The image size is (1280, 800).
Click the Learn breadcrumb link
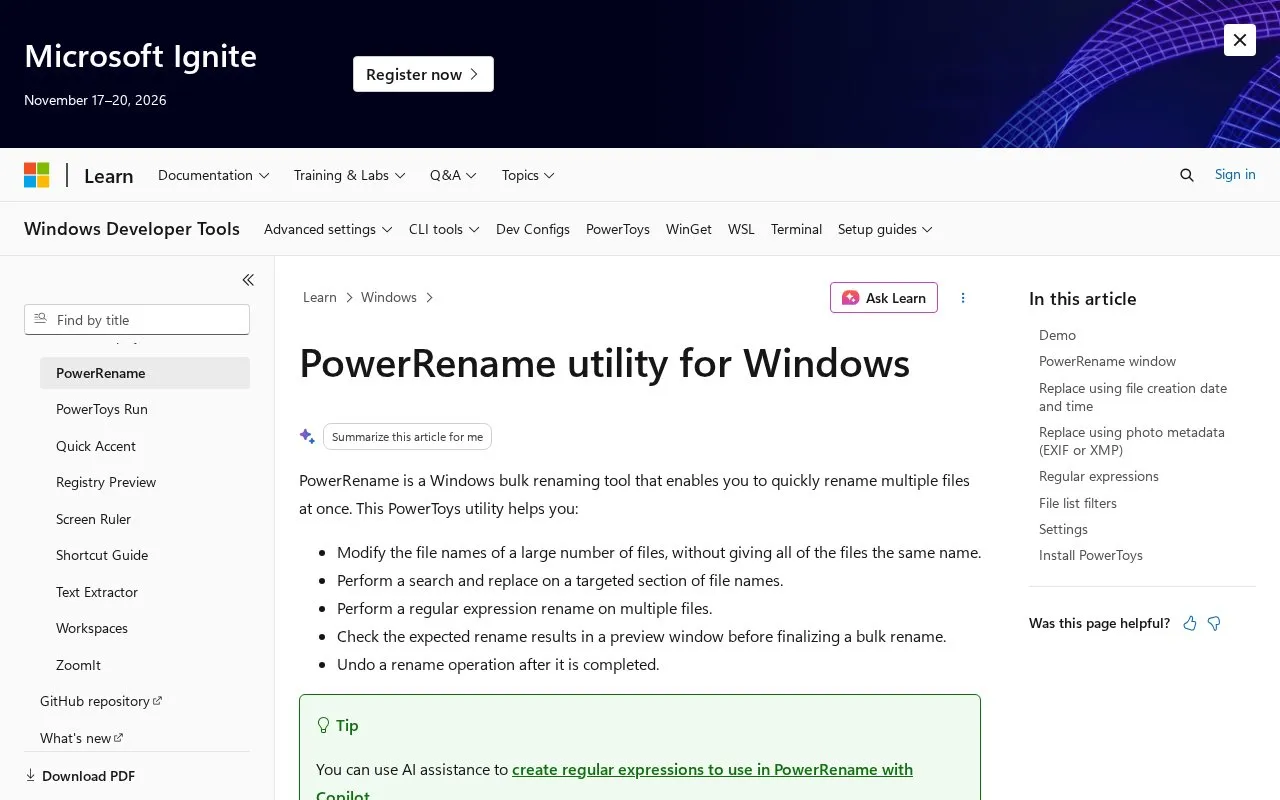point(320,297)
